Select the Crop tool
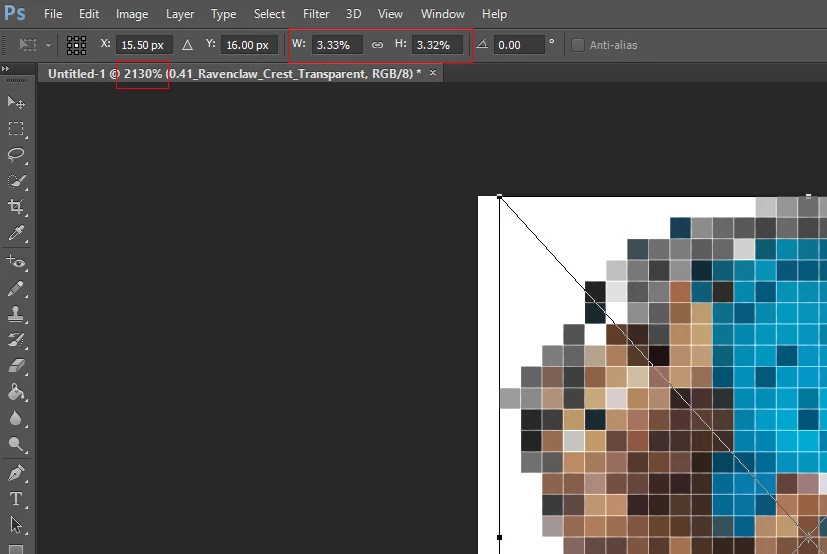Screen dimensions: 827x554 click(16, 206)
